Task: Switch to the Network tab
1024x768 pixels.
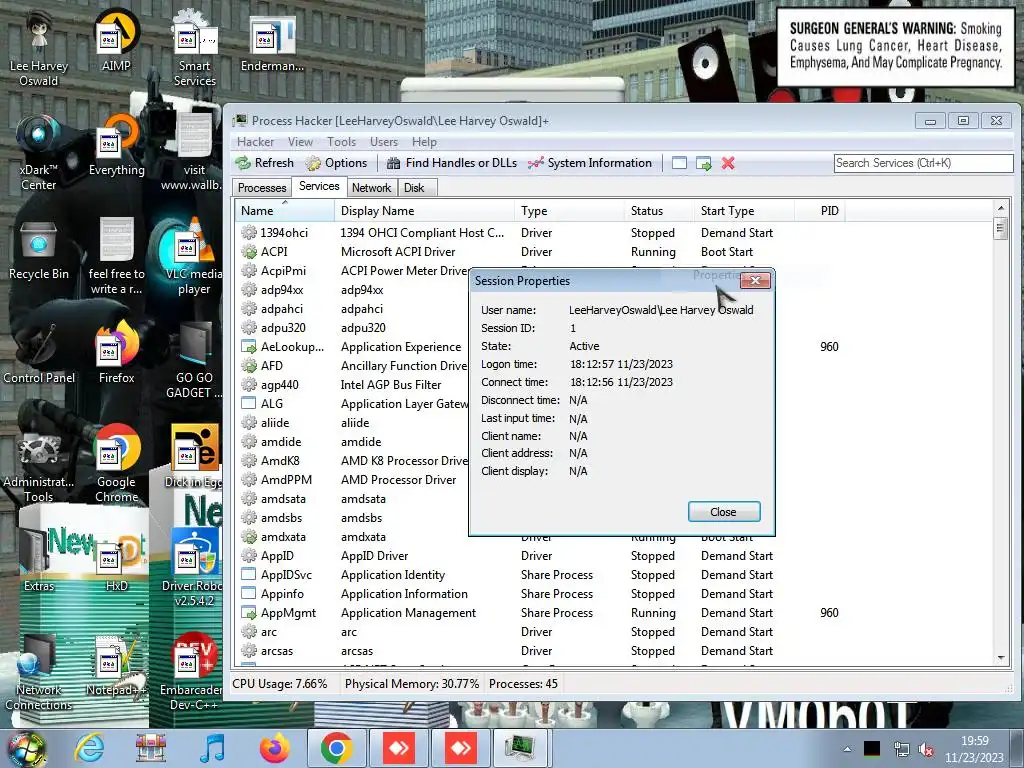Action: [x=372, y=187]
